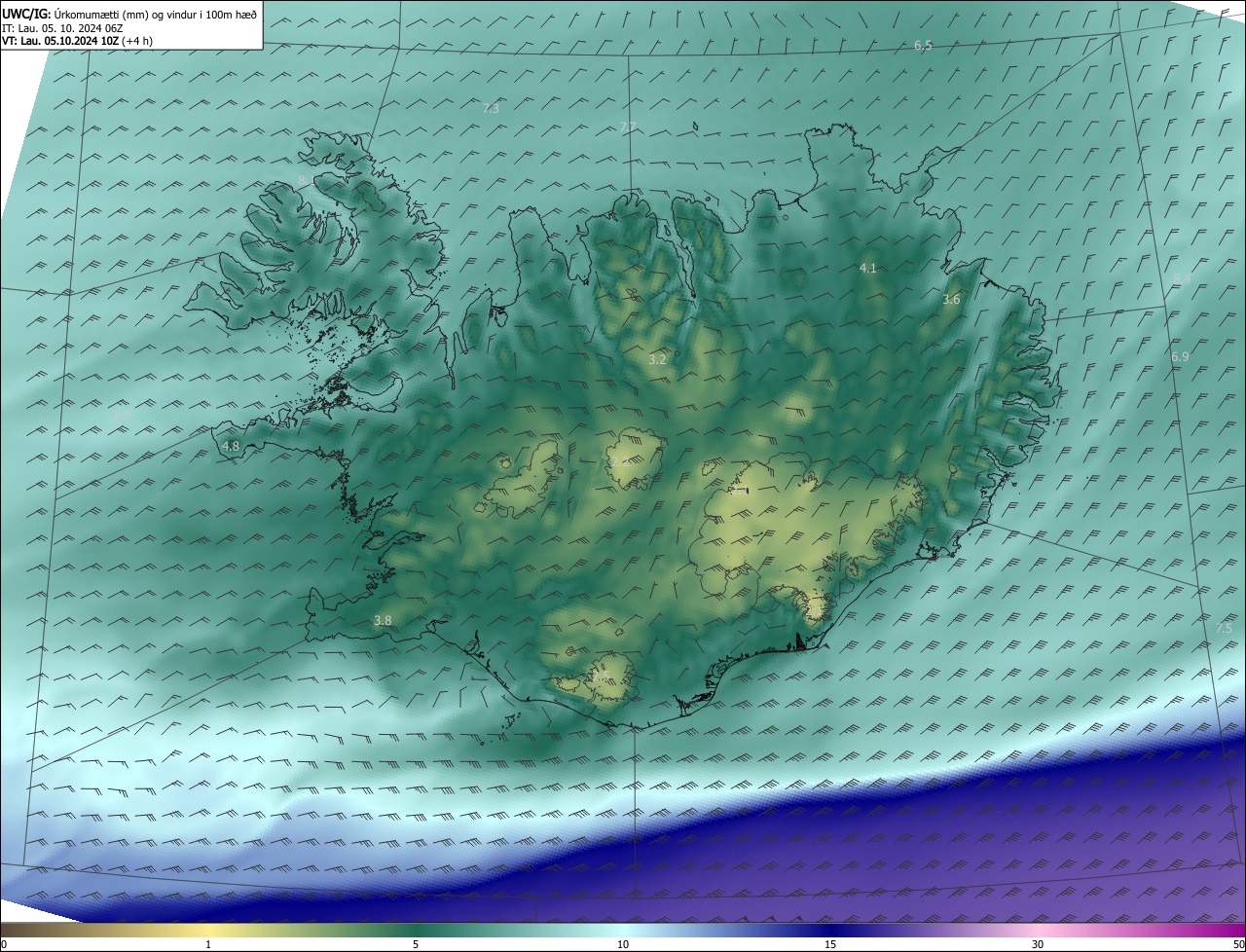
Task: Click the 10 label on color scale
Action: [623, 945]
